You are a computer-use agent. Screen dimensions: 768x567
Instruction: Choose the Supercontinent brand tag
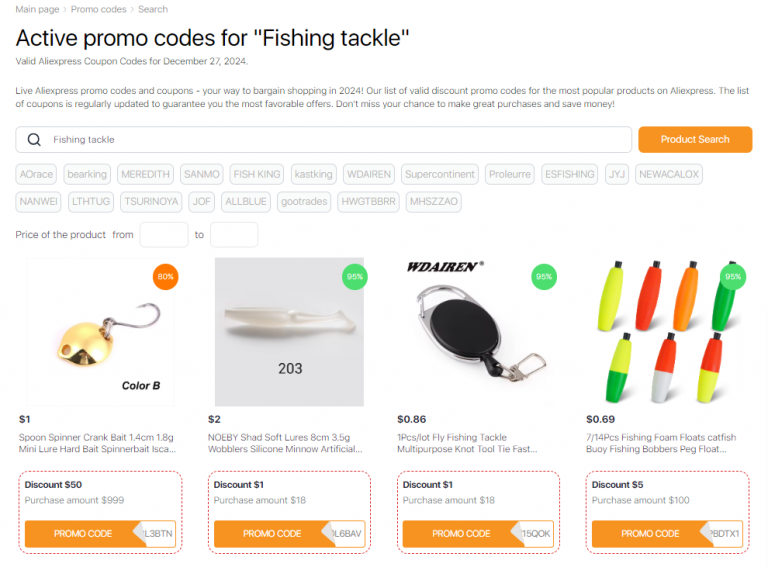(440, 174)
